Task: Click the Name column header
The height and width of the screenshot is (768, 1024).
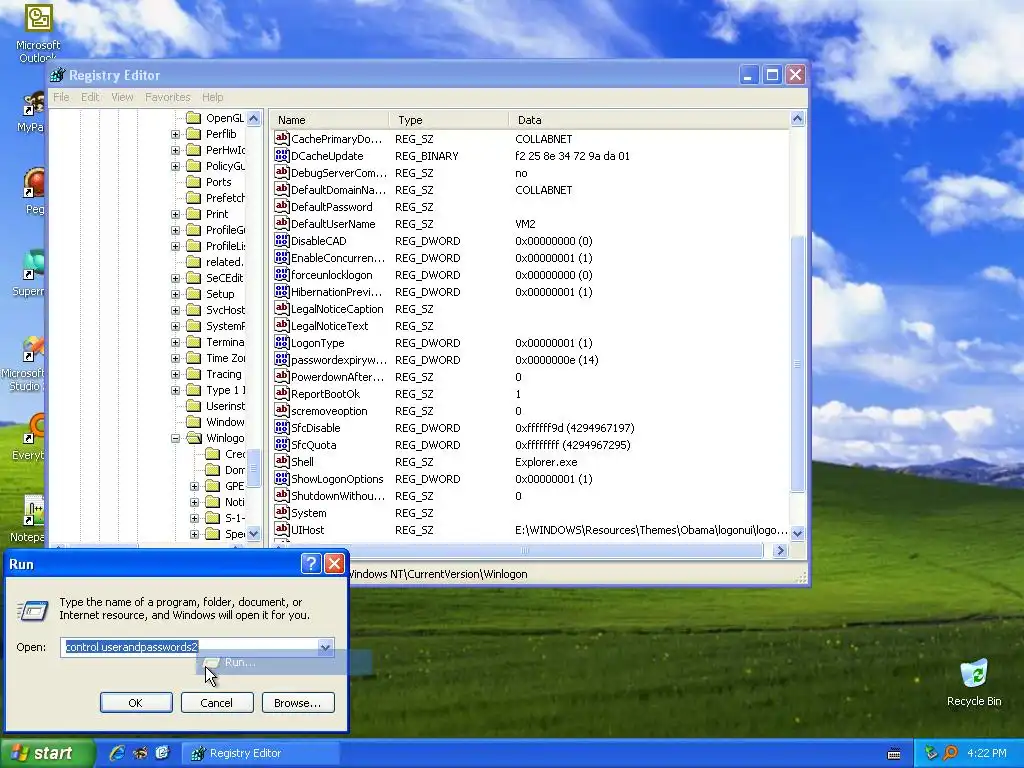Action: pyautogui.click(x=330, y=120)
